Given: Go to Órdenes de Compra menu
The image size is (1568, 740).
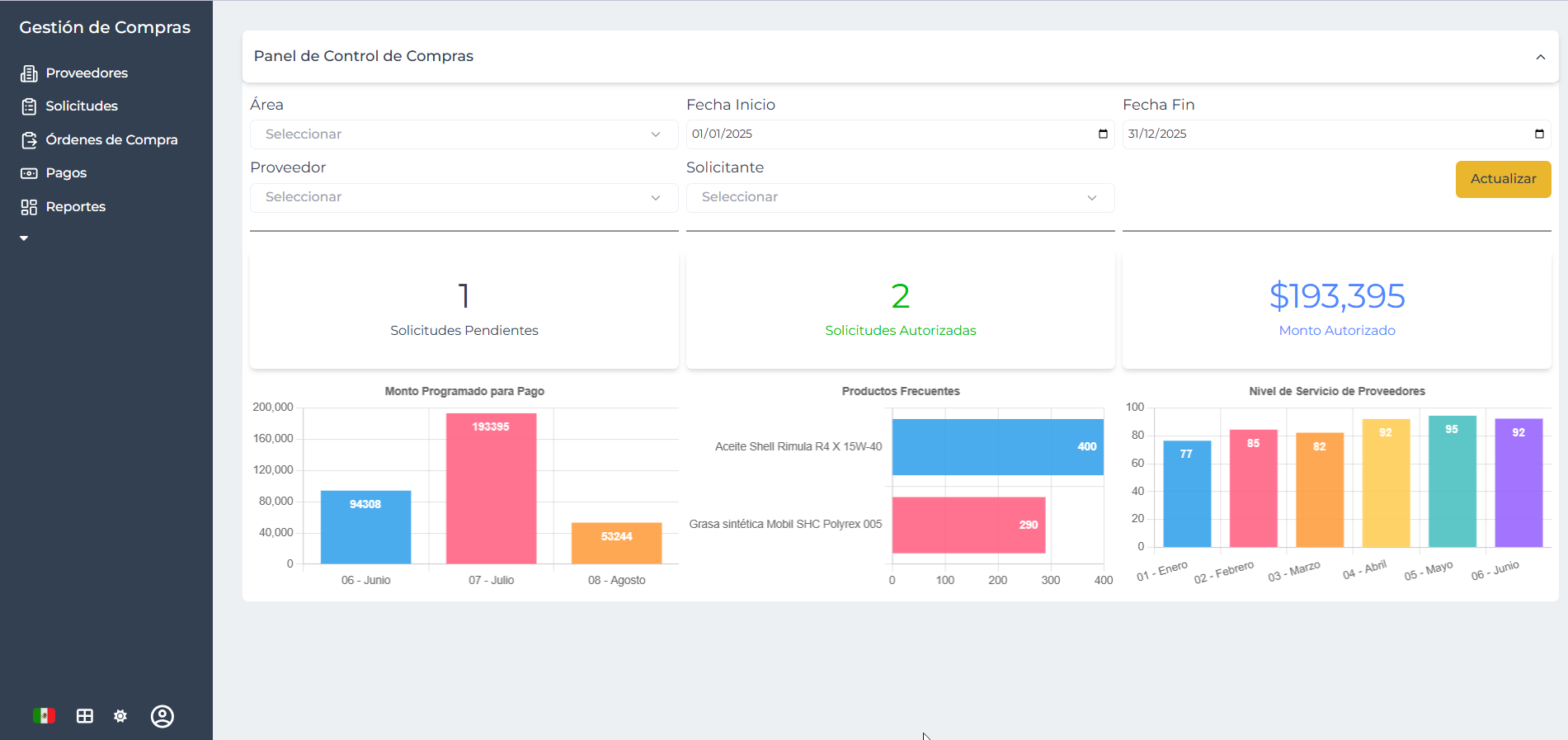Looking at the screenshot, I should [111, 140].
